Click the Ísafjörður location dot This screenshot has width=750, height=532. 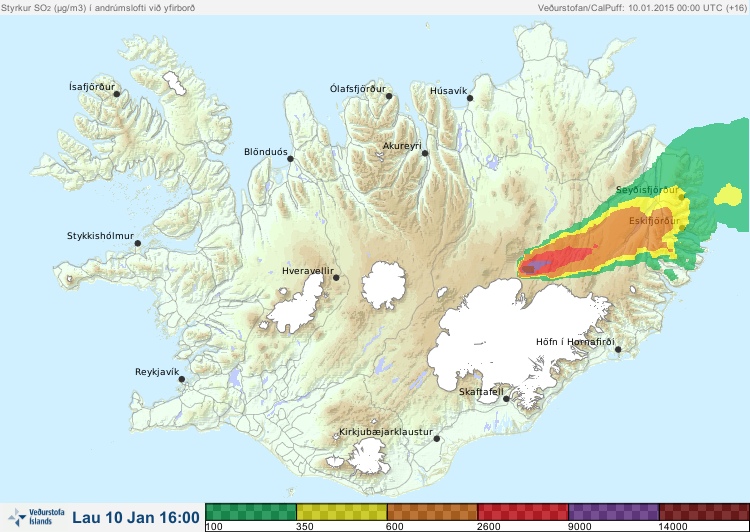117,94
